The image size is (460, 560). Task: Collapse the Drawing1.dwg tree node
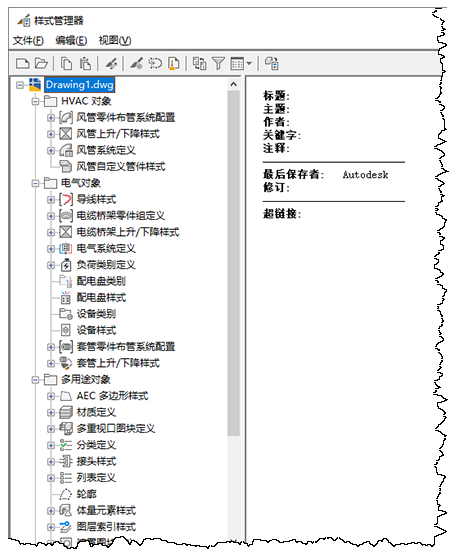click(x=20, y=85)
